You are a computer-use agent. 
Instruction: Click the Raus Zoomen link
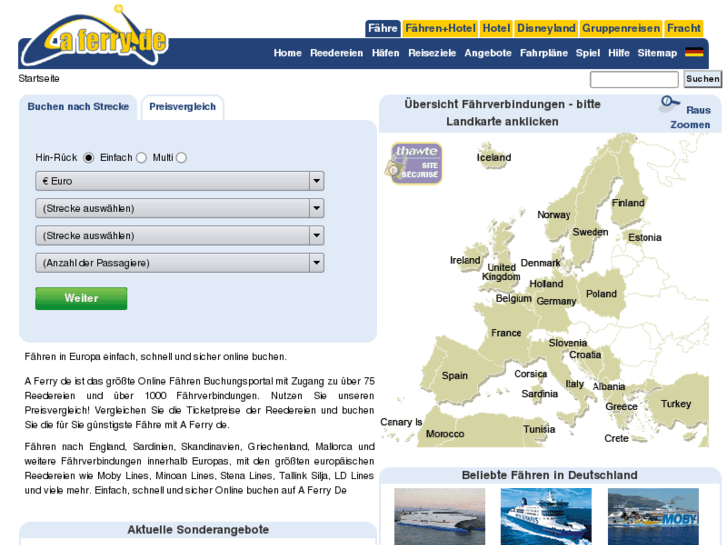691,117
